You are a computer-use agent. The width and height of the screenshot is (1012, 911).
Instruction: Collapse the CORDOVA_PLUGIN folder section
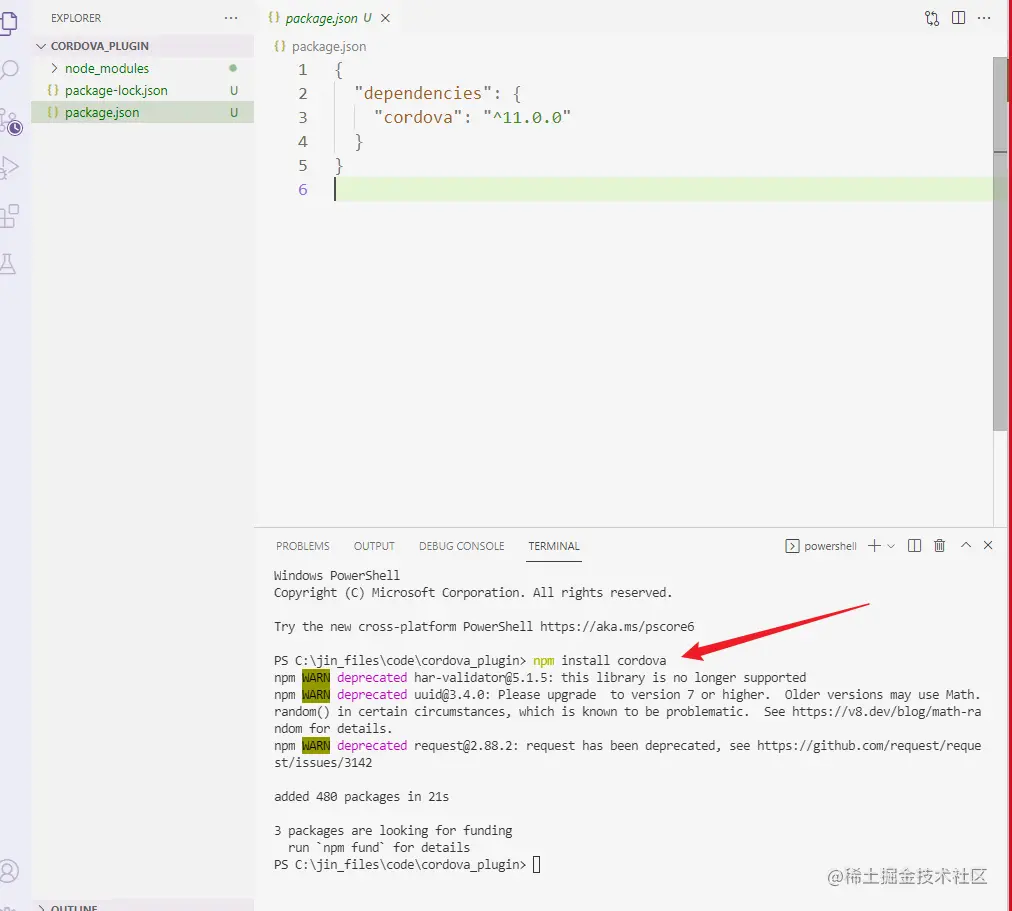[142, 46]
